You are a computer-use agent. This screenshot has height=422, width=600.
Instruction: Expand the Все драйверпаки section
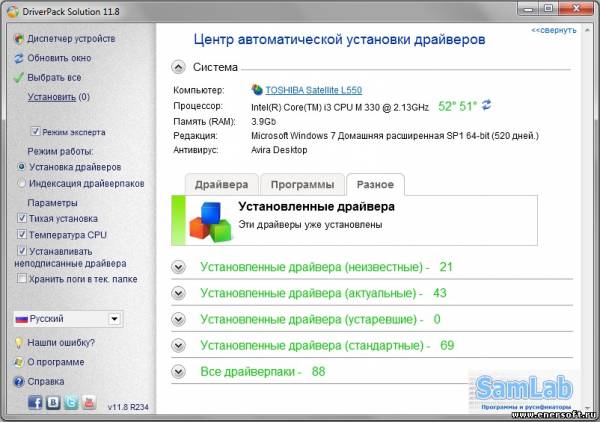178,371
